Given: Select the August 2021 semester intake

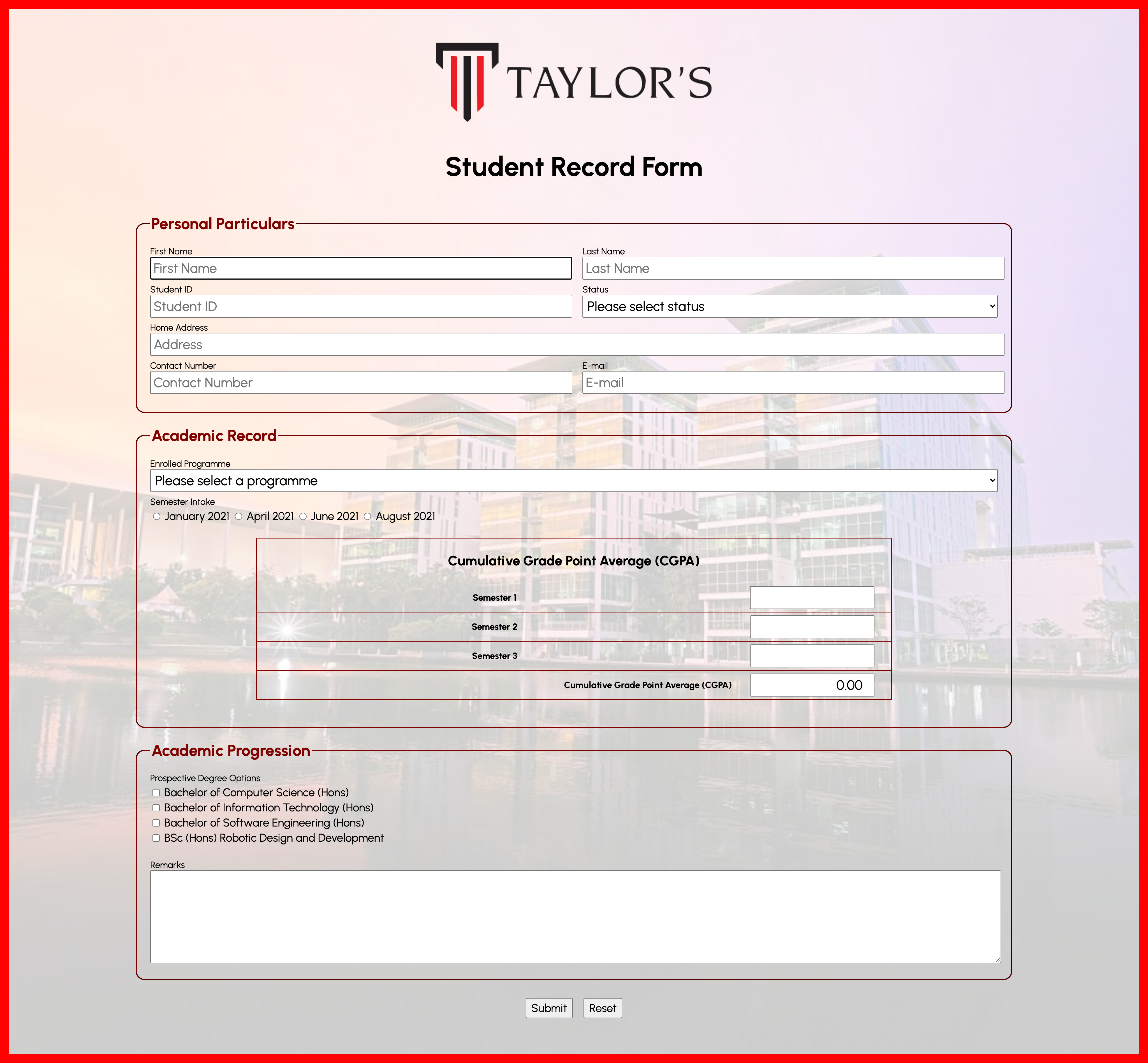Looking at the screenshot, I should click(x=368, y=516).
